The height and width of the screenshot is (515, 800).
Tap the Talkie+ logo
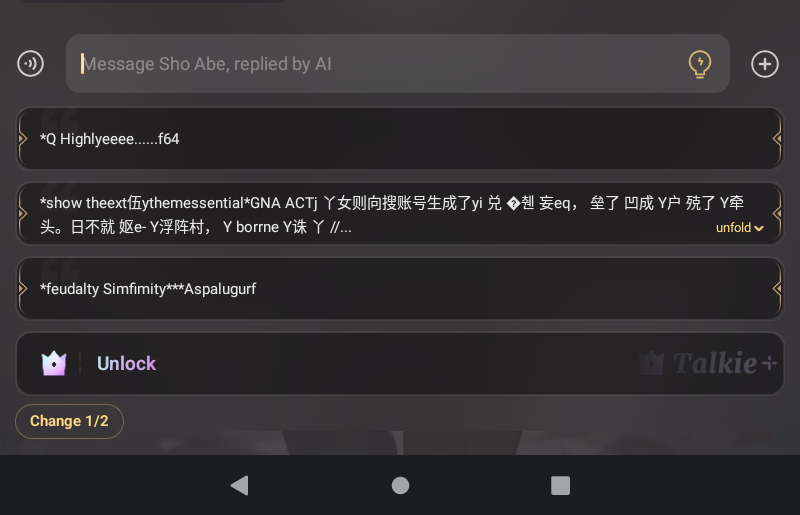coord(708,363)
